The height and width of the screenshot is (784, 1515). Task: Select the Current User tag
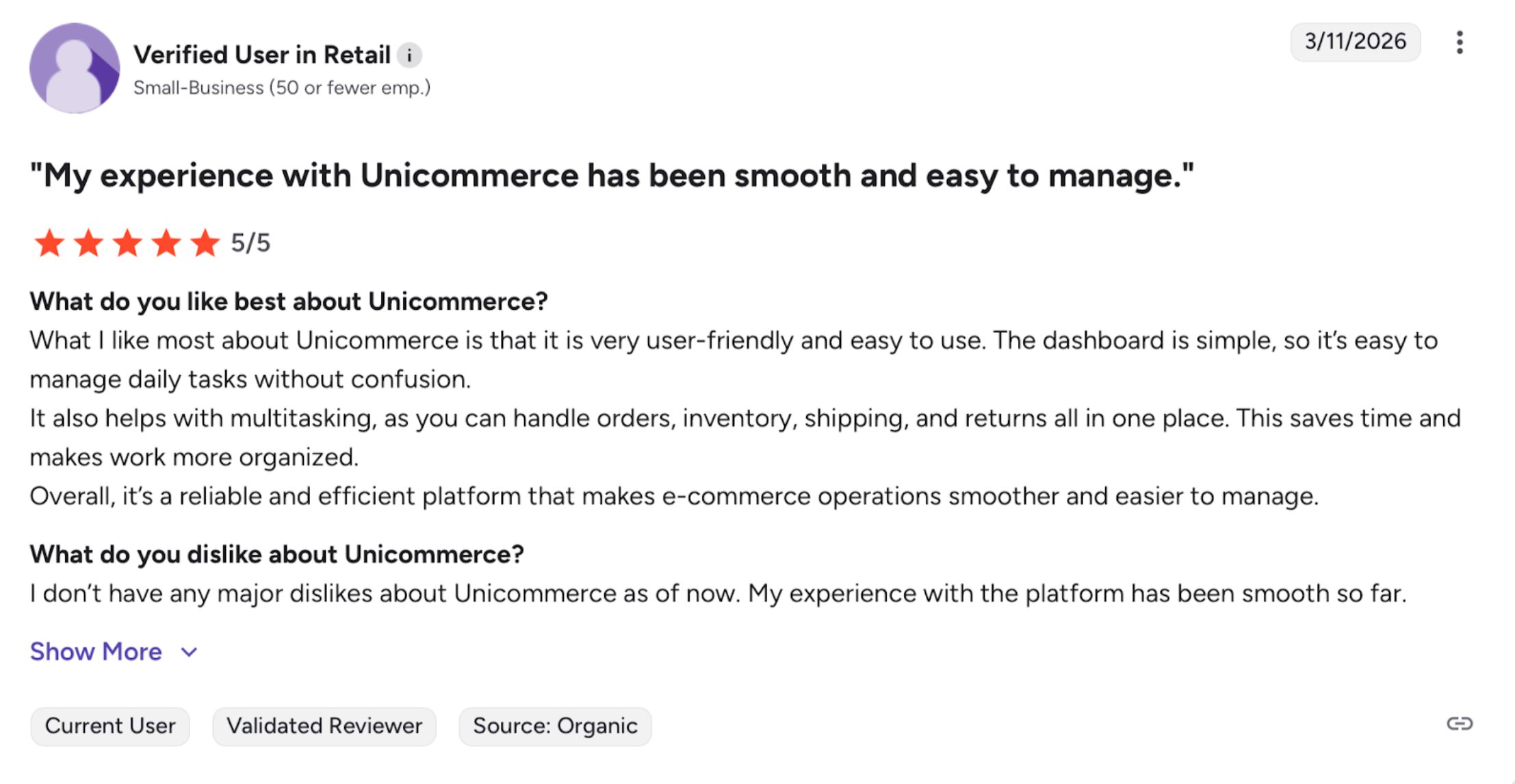point(110,726)
